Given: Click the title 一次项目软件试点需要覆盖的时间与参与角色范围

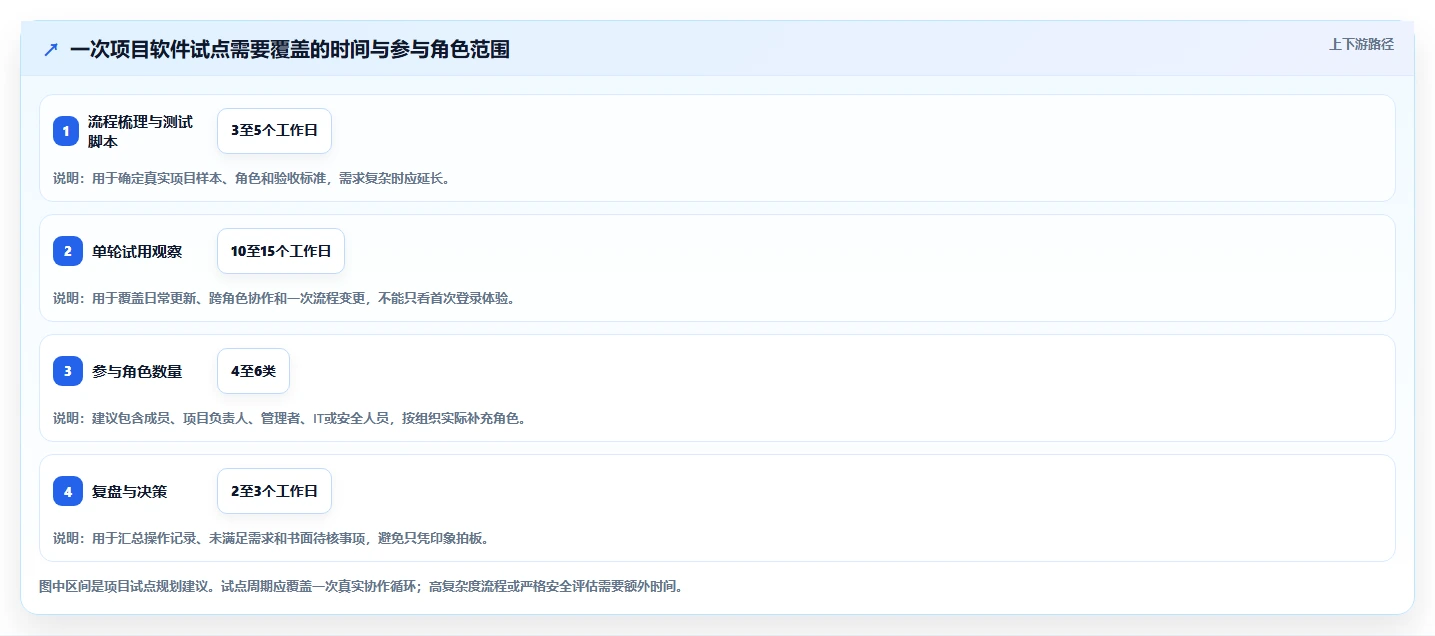Looking at the screenshot, I should click(290, 49).
